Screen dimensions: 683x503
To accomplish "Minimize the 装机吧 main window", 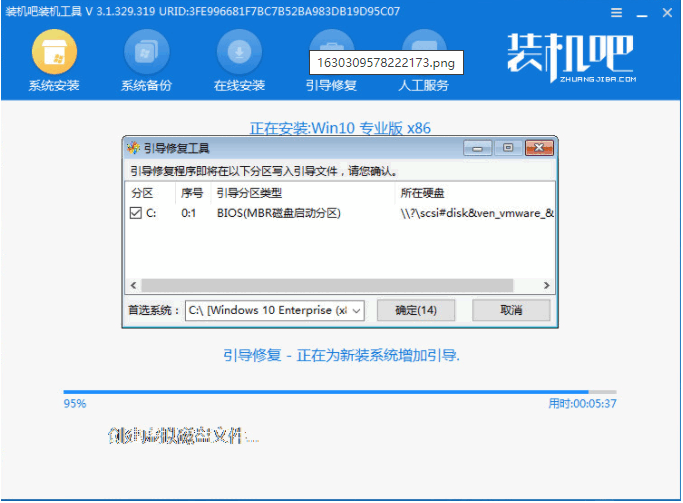I will pos(642,14).
